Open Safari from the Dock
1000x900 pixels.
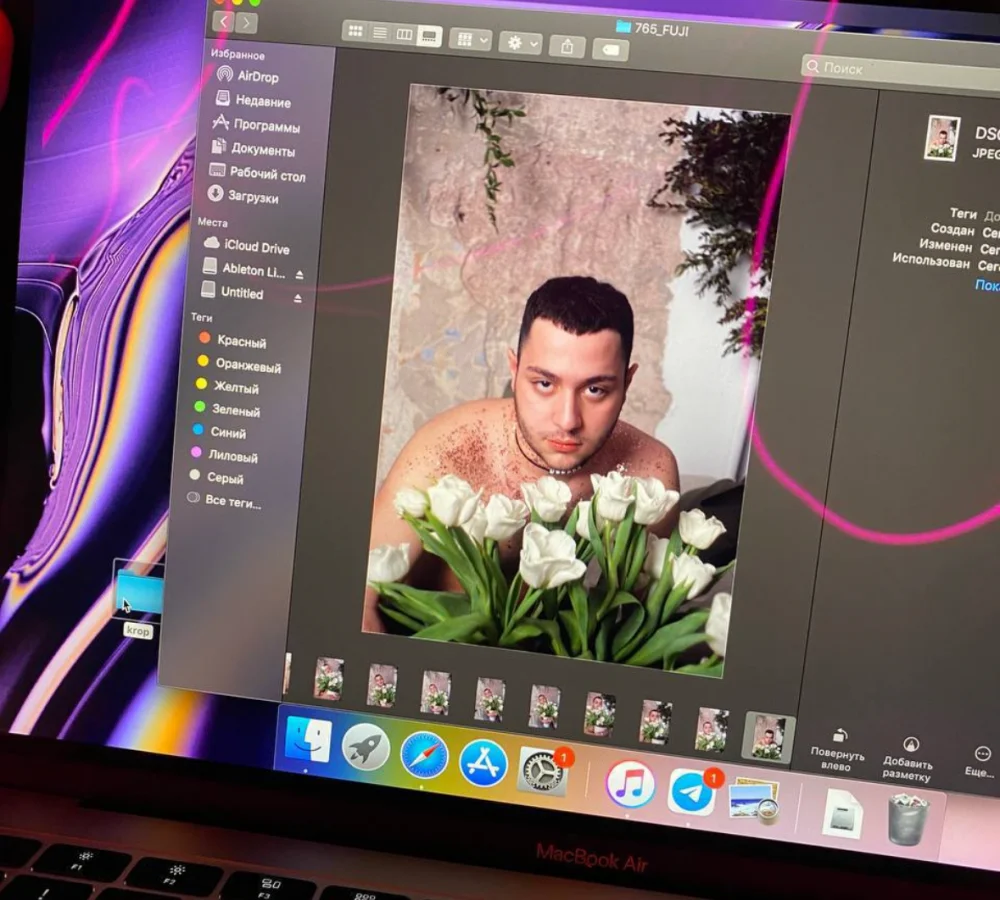click(x=423, y=755)
